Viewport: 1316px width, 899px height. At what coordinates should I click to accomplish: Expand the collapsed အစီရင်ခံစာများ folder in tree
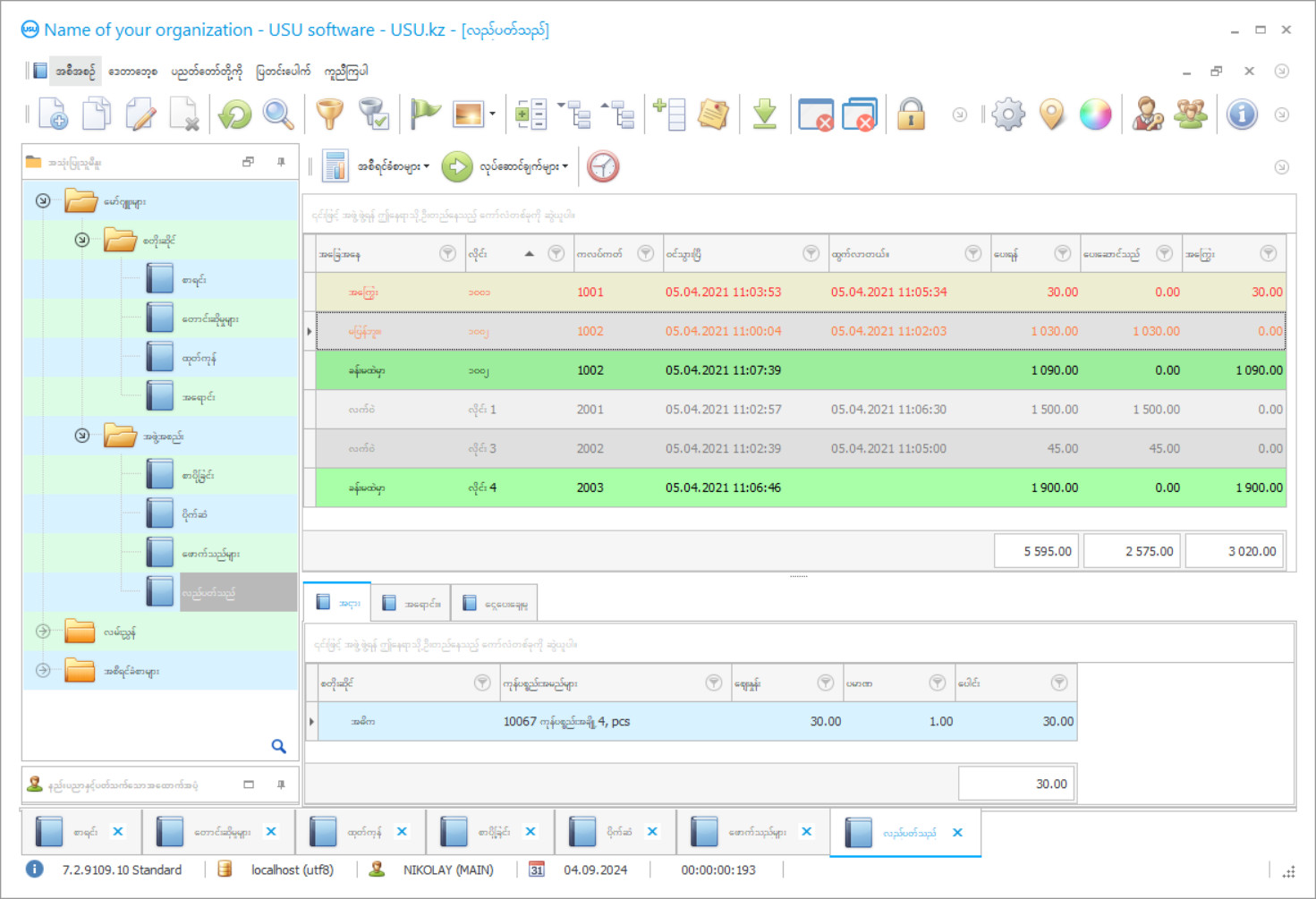click(x=43, y=670)
